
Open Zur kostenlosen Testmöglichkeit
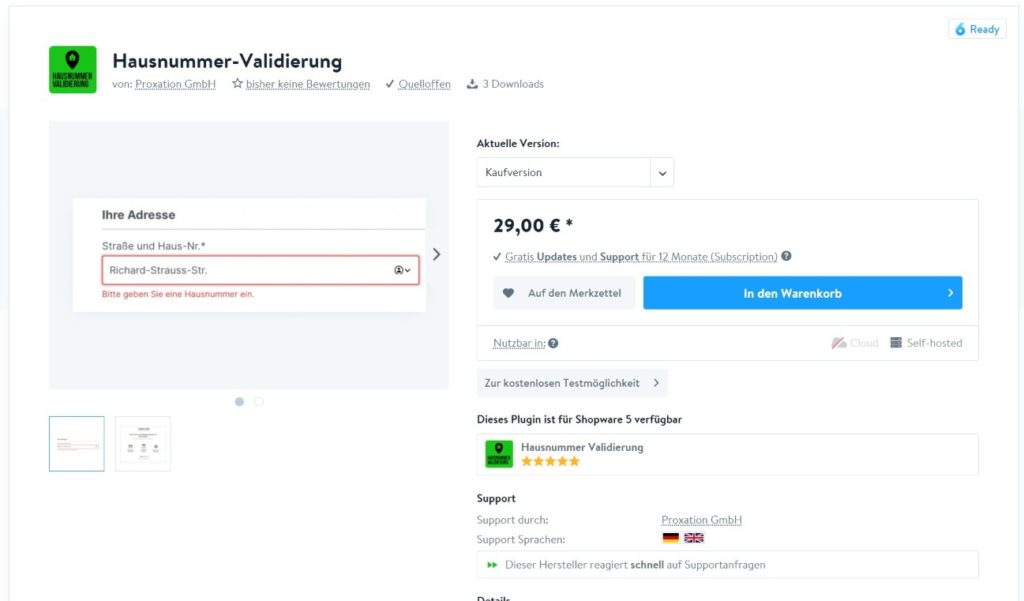point(572,383)
